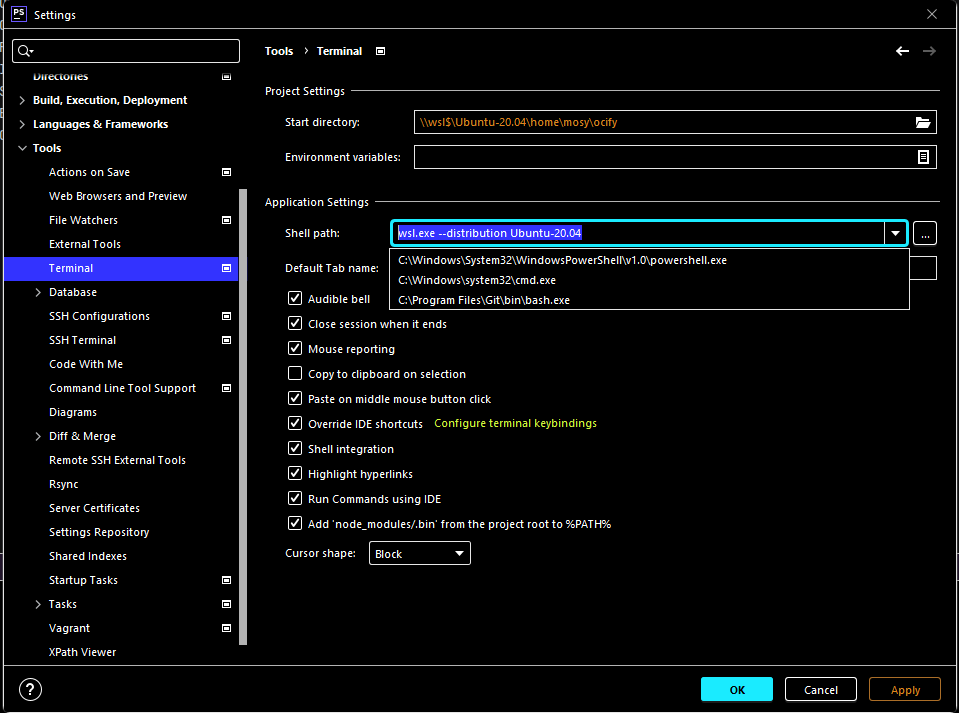Collapse the Tools section
959x713 pixels.
coord(22,148)
